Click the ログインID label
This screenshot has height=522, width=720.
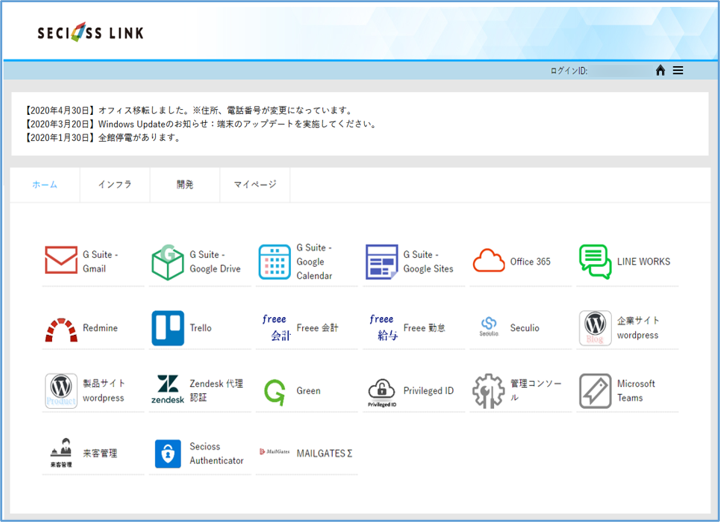[x=568, y=71]
